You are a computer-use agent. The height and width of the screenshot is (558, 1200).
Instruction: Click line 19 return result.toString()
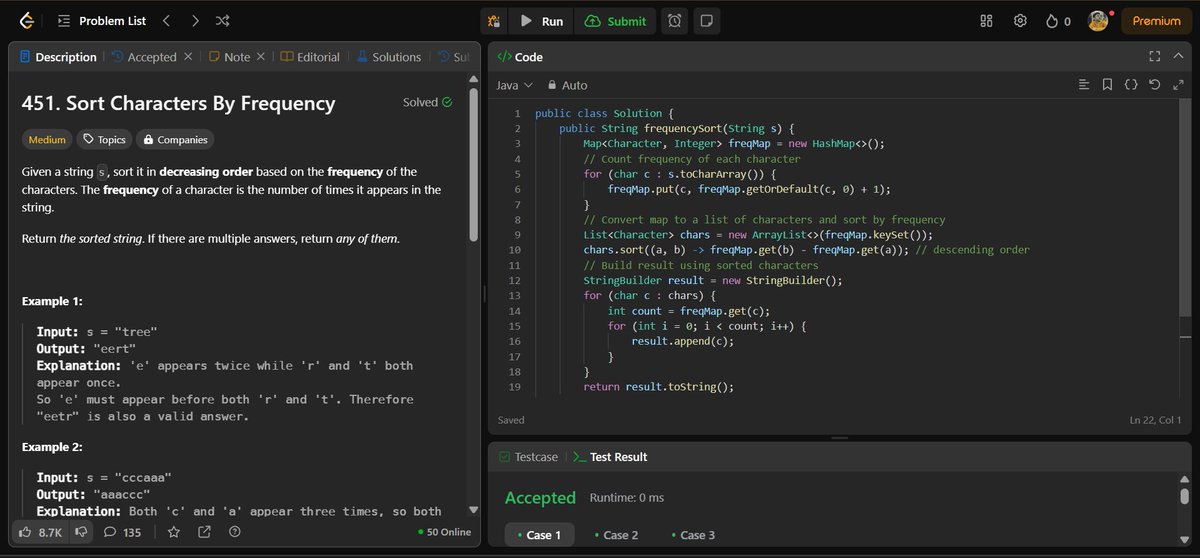click(659, 387)
